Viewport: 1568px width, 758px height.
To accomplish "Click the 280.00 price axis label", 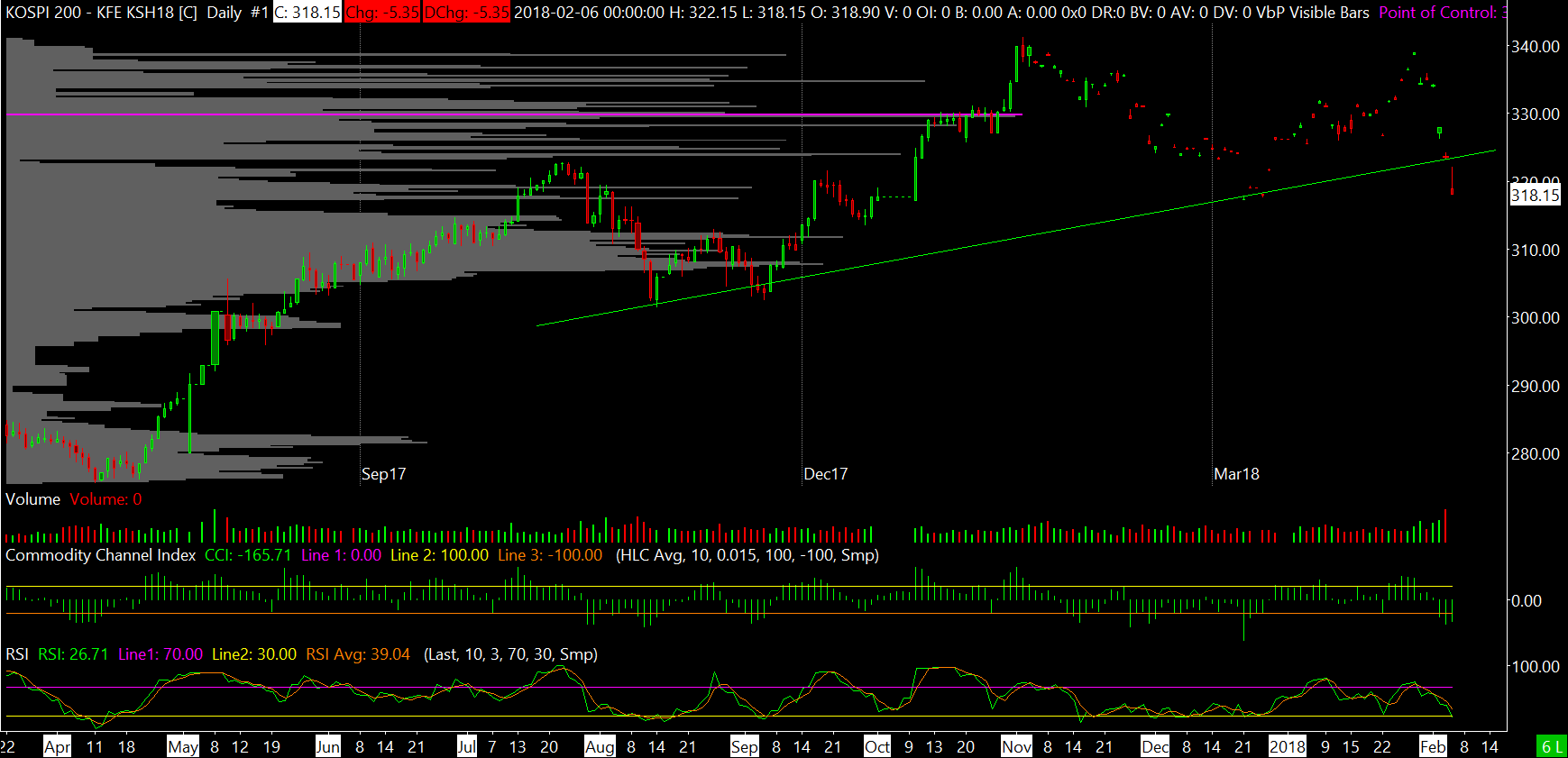I will pos(1535,454).
